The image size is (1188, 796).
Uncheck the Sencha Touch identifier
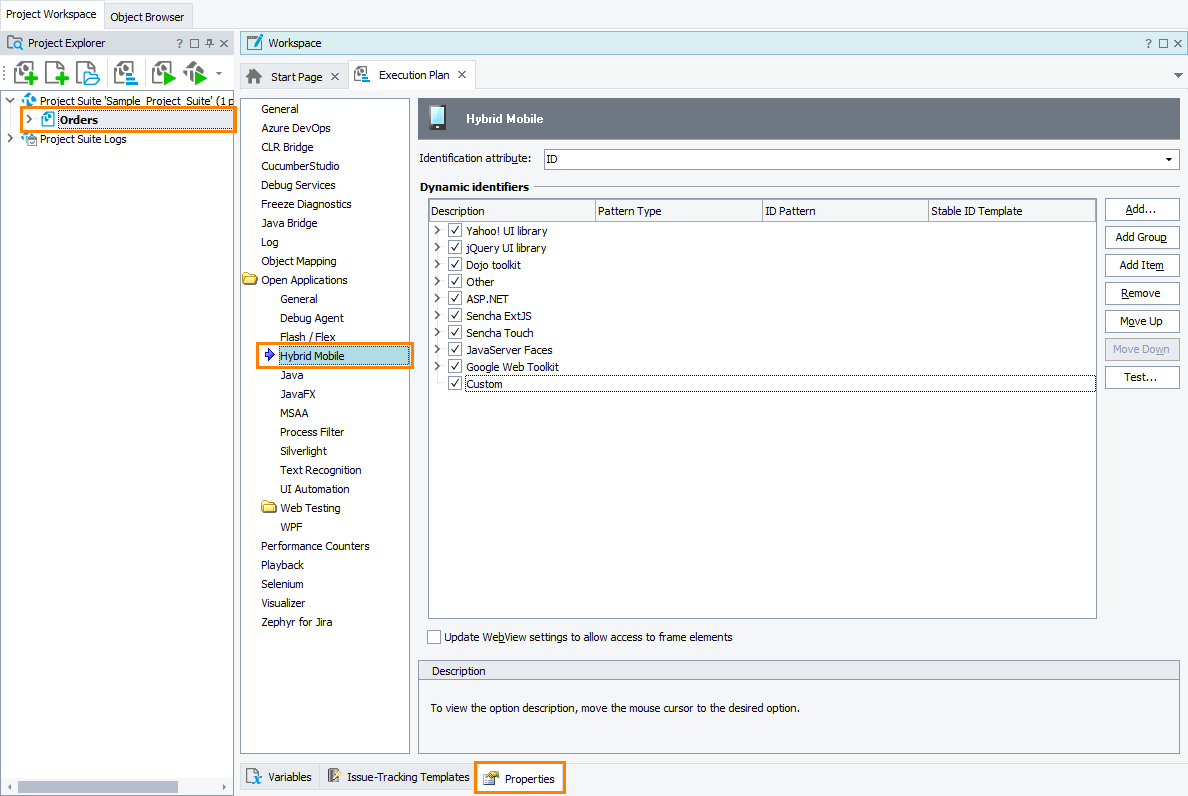[x=455, y=332]
